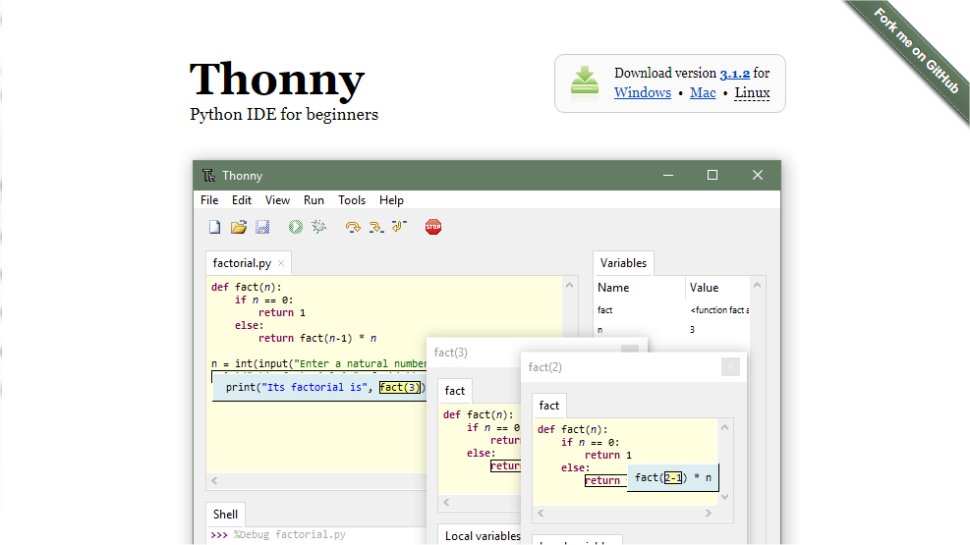970x545 pixels.
Task: Click fact(2) code scrollbar down arrow
Action: pos(725,497)
